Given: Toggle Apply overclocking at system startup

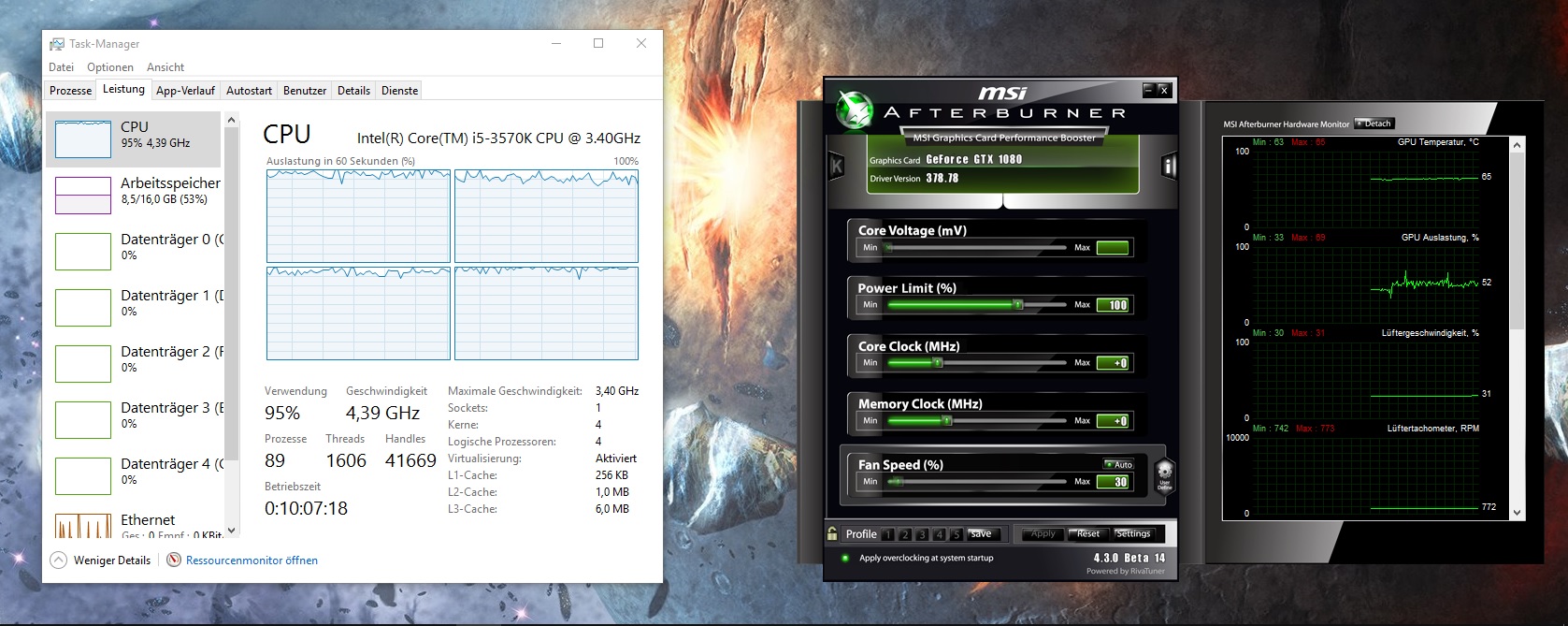Looking at the screenshot, I should coord(845,558).
